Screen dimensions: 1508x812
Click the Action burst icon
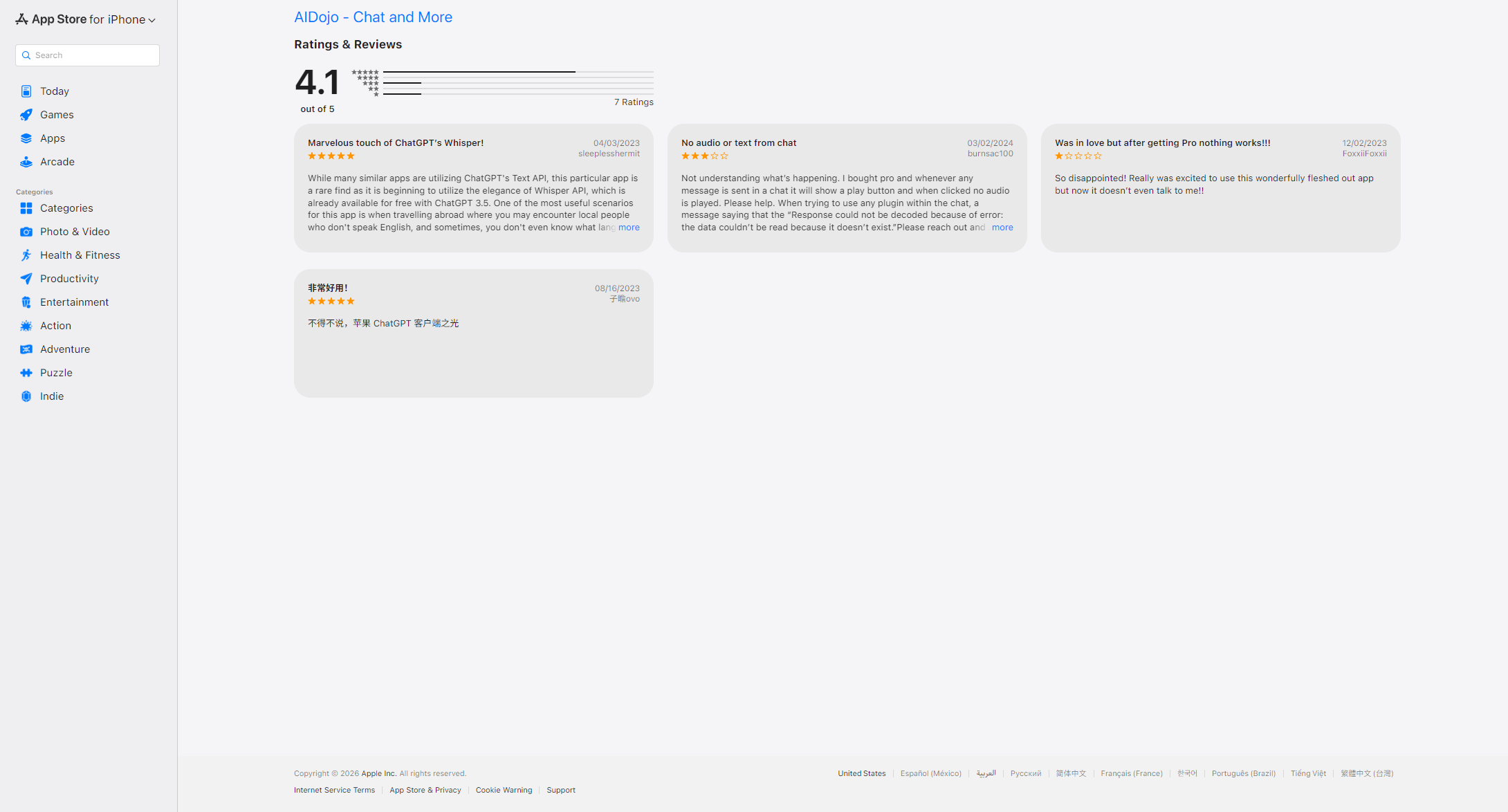coord(26,326)
